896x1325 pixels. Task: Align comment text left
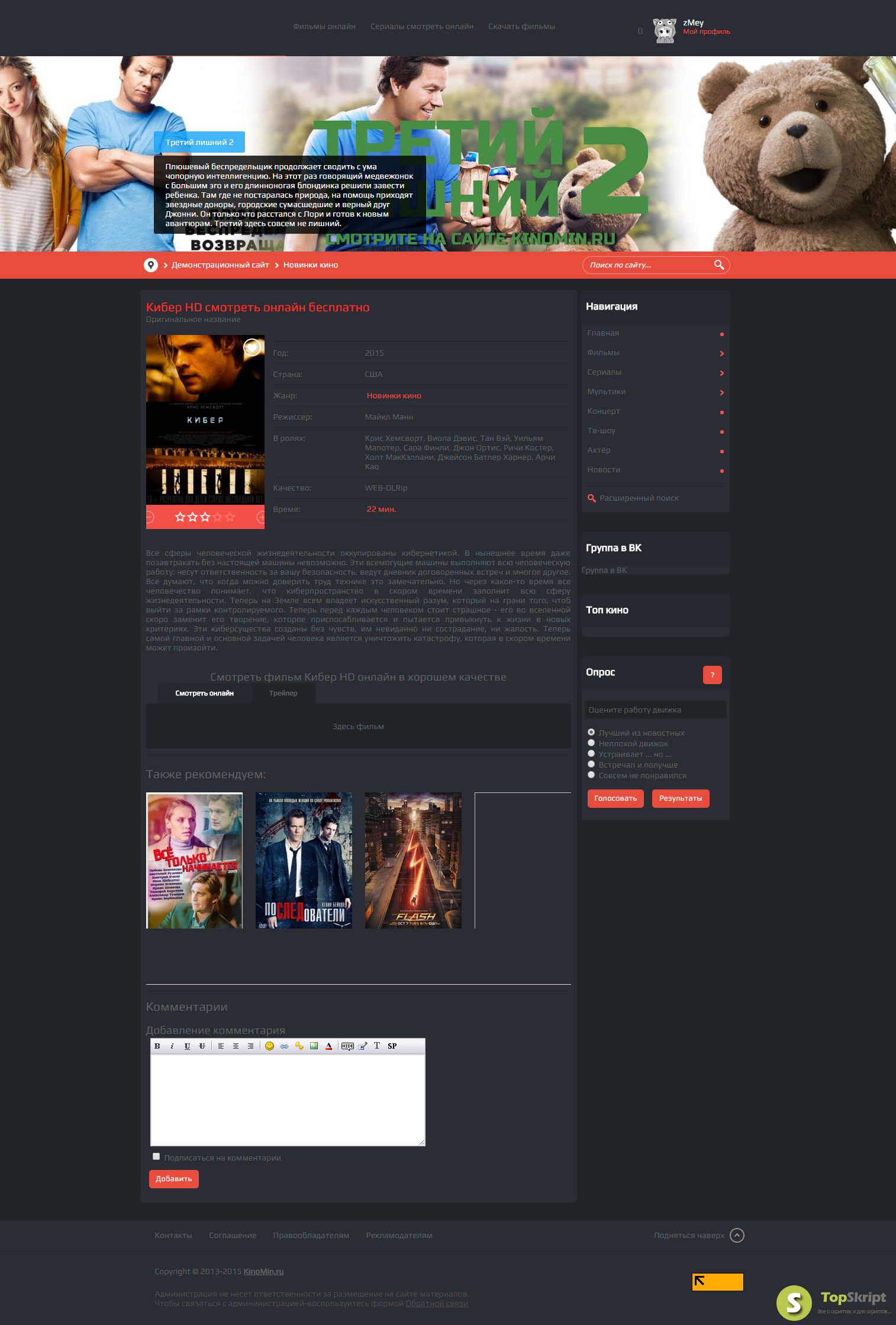pyautogui.click(x=221, y=1046)
